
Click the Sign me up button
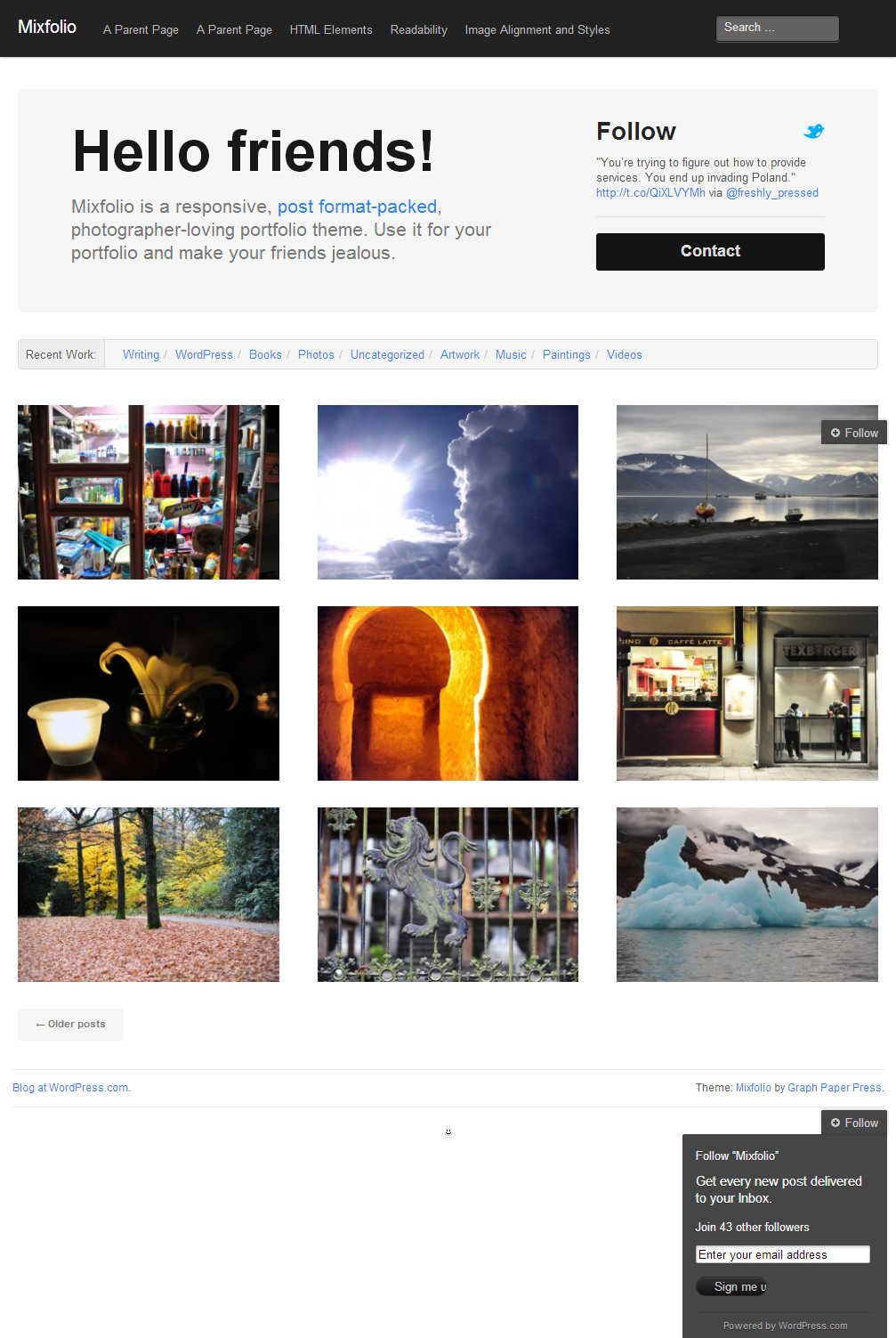click(x=731, y=1286)
